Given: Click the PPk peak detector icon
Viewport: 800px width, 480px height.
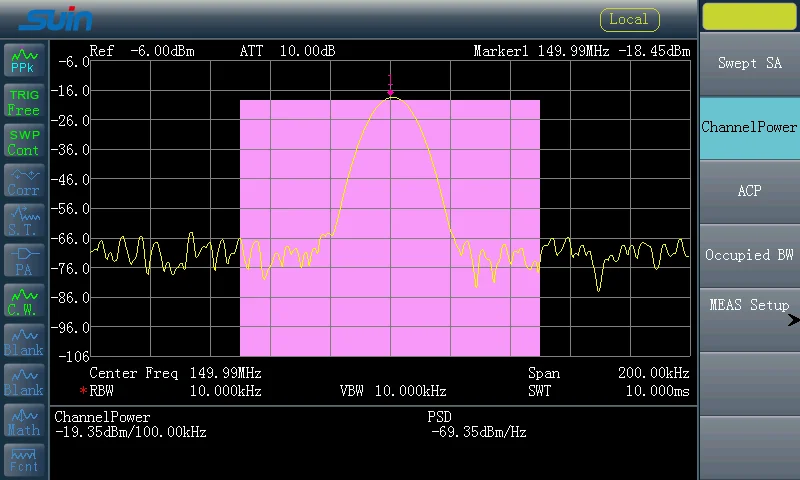Looking at the screenshot, I should [23, 61].
